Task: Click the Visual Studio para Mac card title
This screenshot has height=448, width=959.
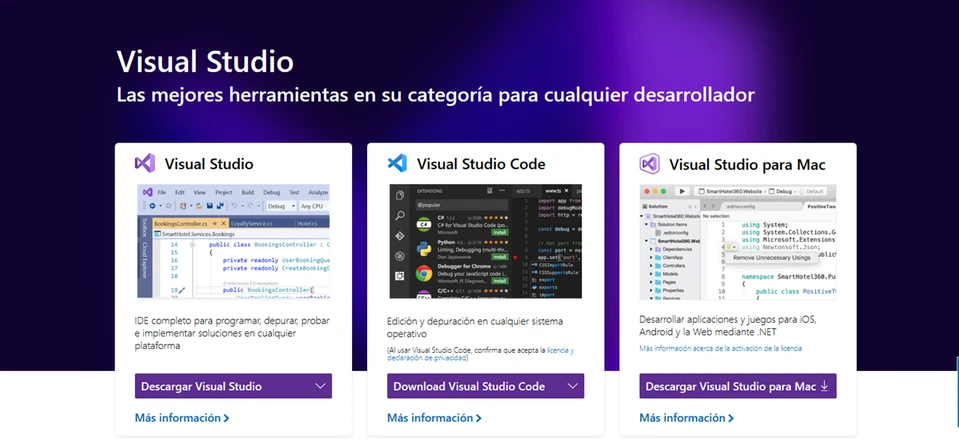Action: click(x=747, y=165)
